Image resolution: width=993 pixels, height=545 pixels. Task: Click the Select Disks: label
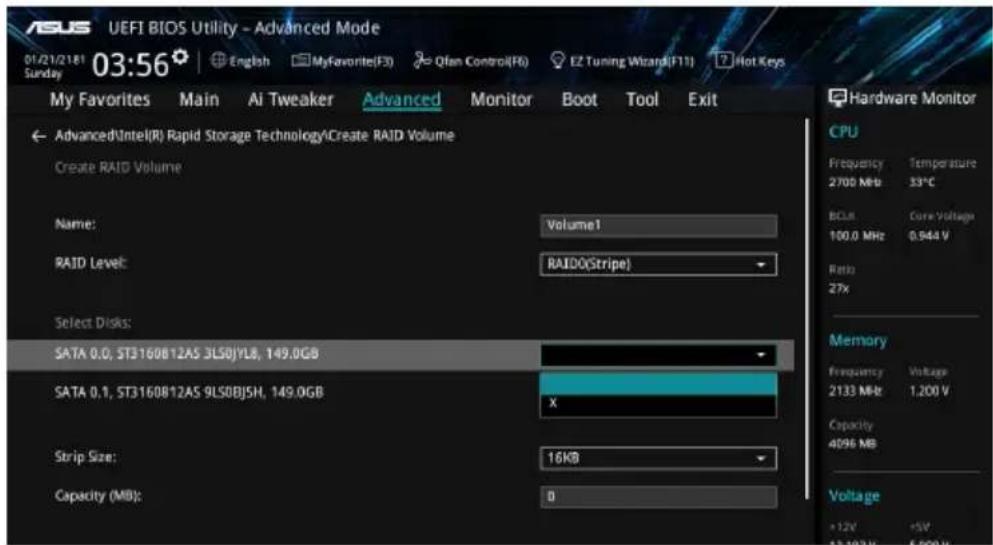click(92, 323)
